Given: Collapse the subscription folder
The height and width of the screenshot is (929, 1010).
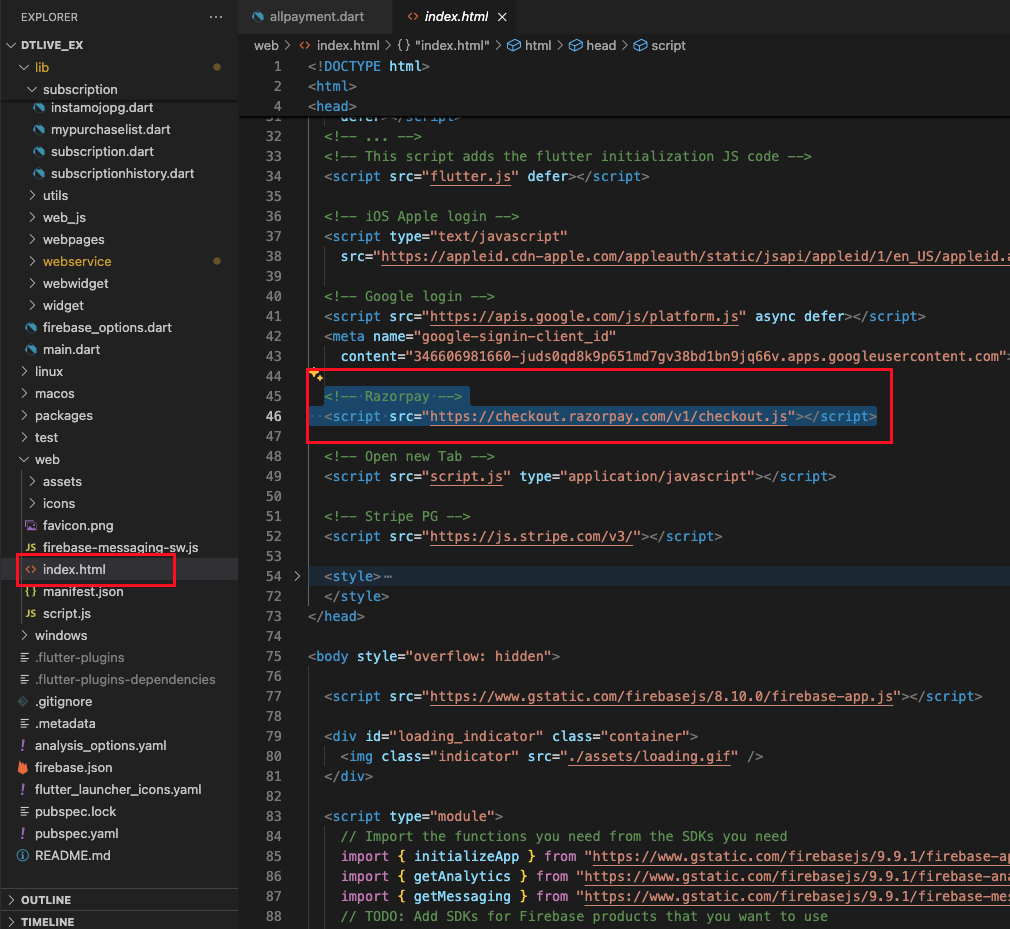Looking at the screenshot, I should tap(32, 89).
